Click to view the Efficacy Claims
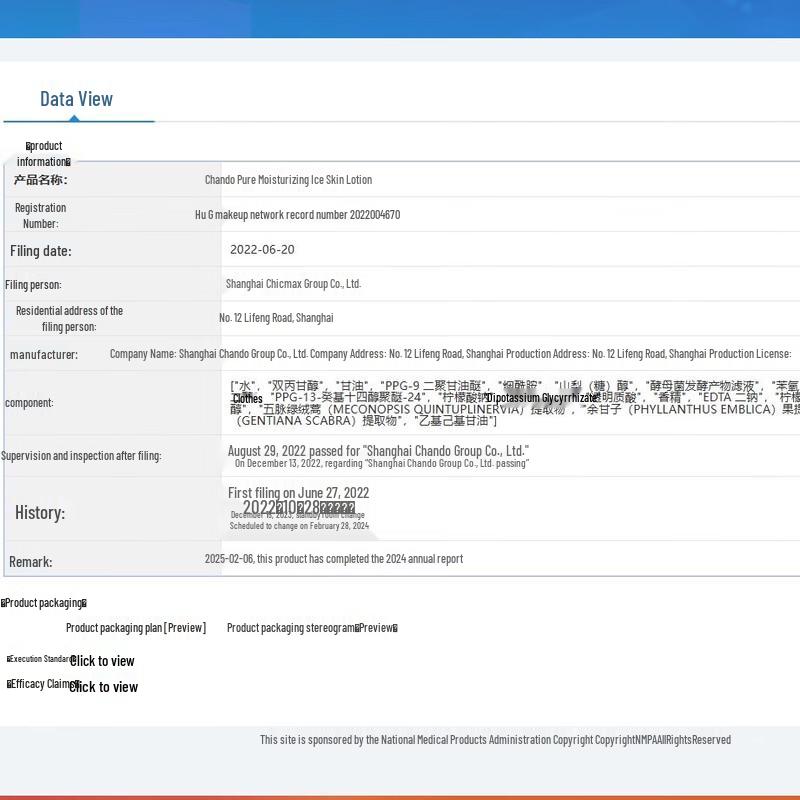 [x=104, y=687]
